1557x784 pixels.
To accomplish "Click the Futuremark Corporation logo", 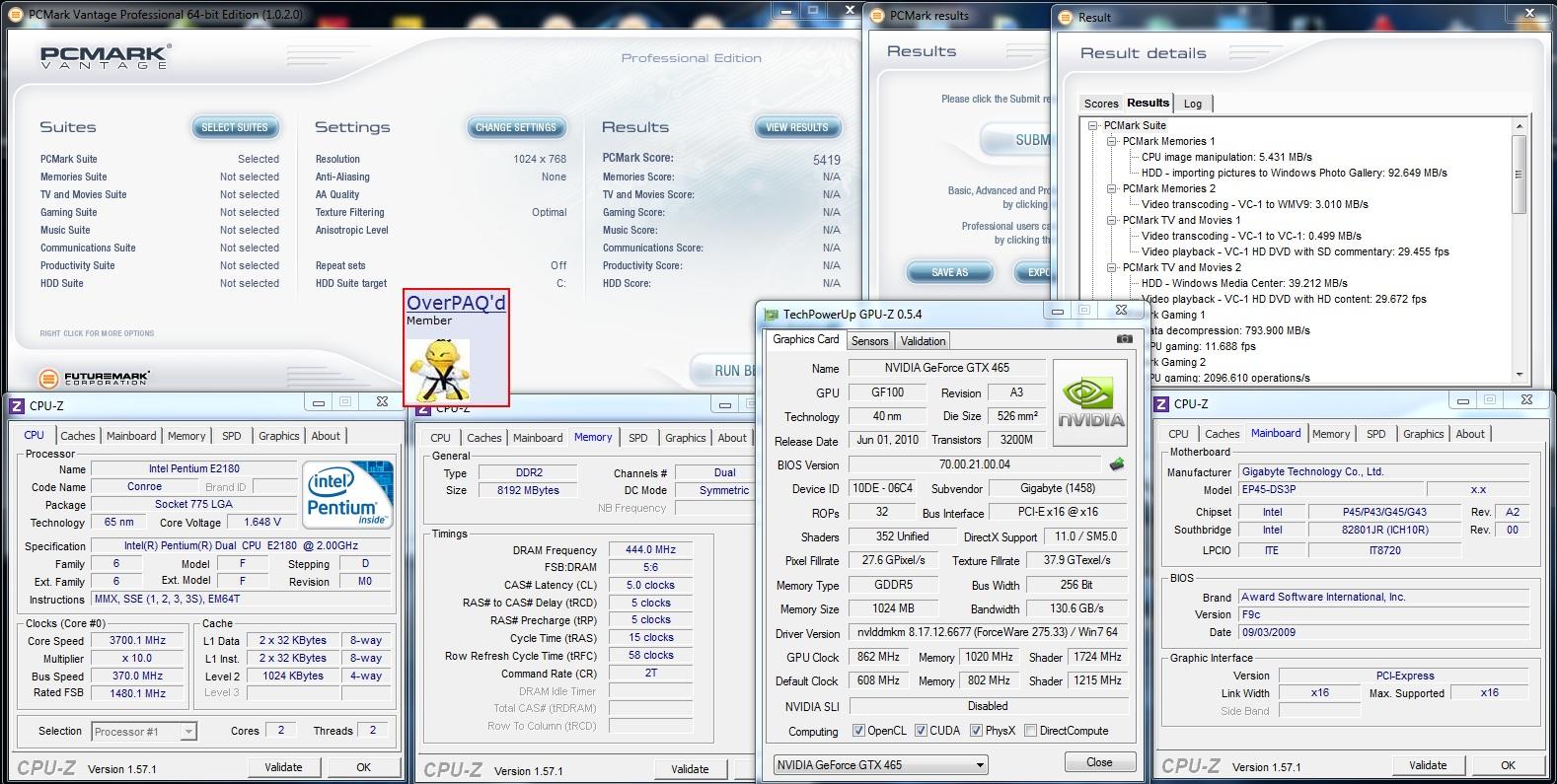I will pyautogui.click(x=95, y=378).
